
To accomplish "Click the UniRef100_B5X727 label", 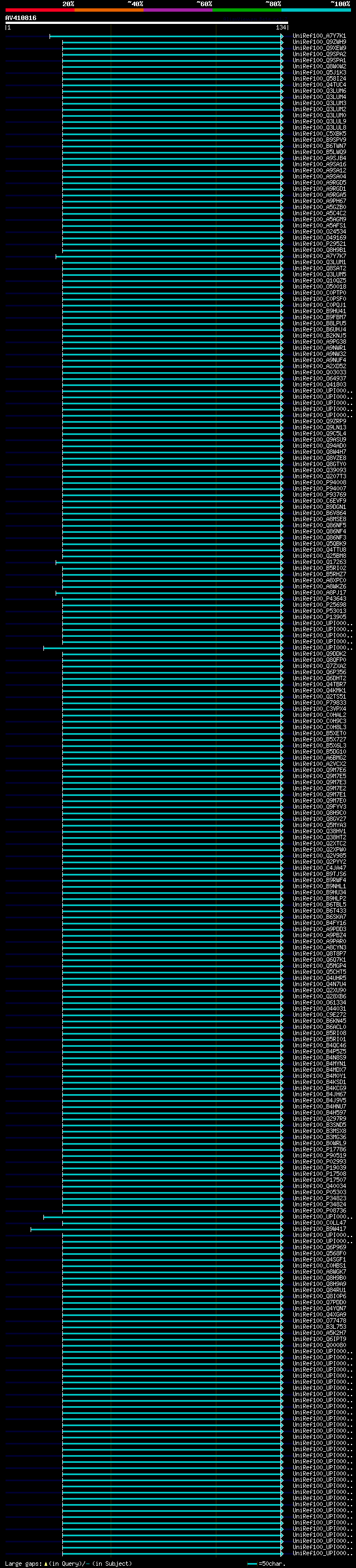I will (x=319, y=740).
